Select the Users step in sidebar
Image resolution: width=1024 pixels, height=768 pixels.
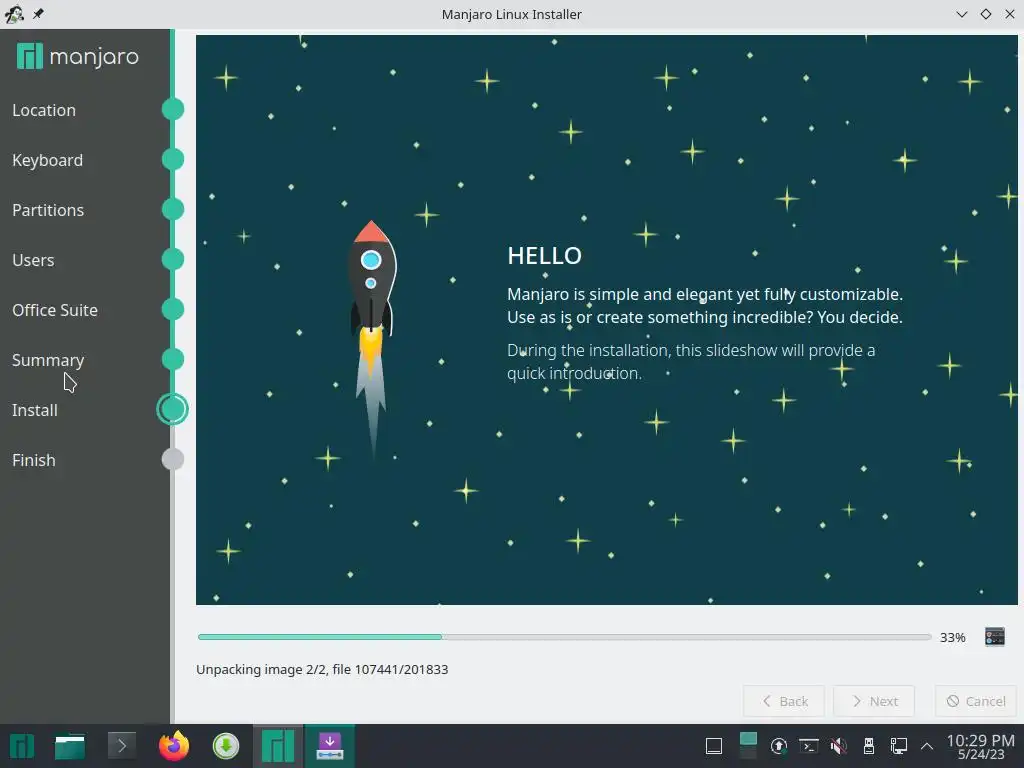pos(33,260)
